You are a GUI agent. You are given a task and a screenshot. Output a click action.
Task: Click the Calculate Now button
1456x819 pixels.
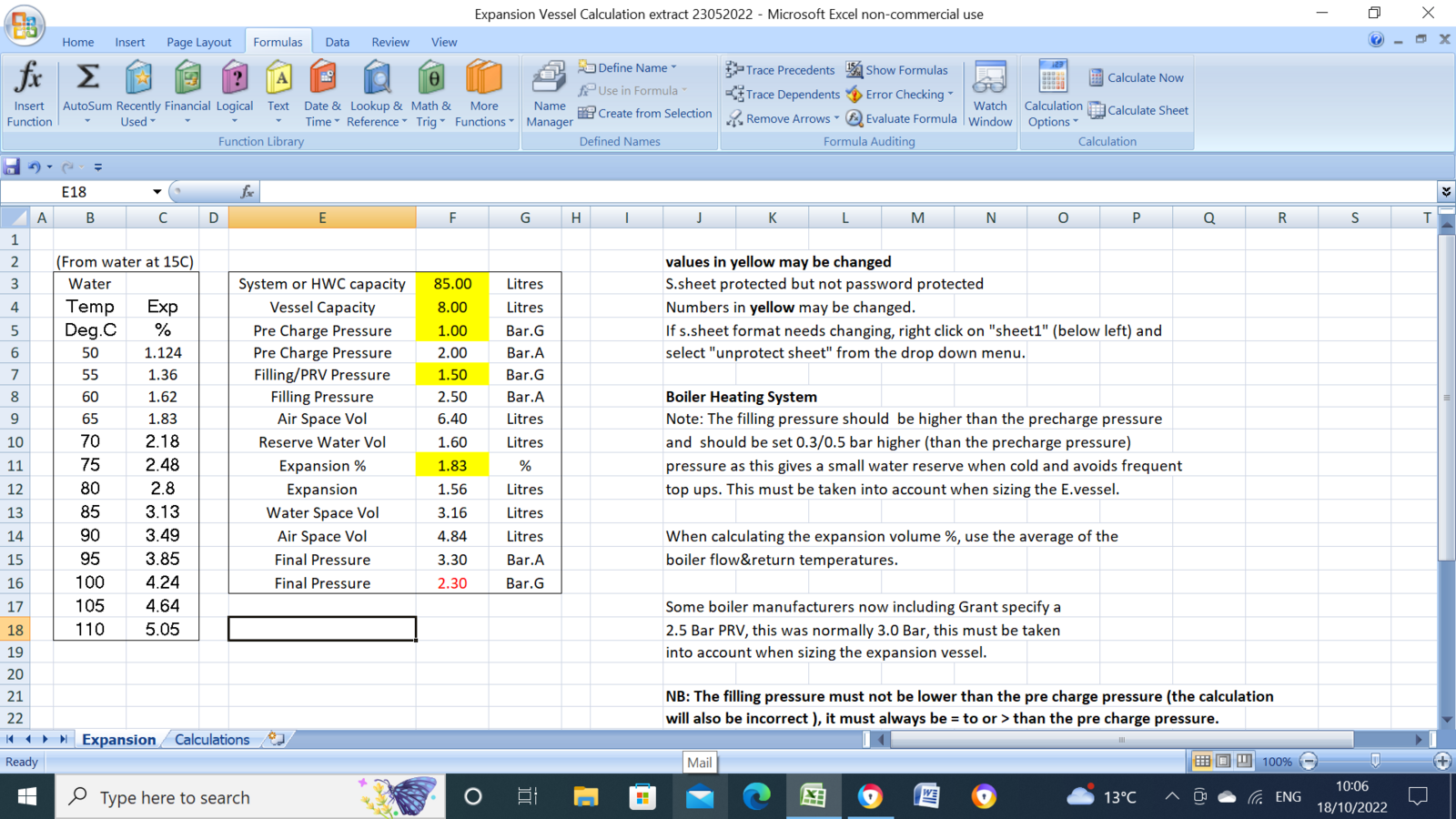click(1137, 77)
